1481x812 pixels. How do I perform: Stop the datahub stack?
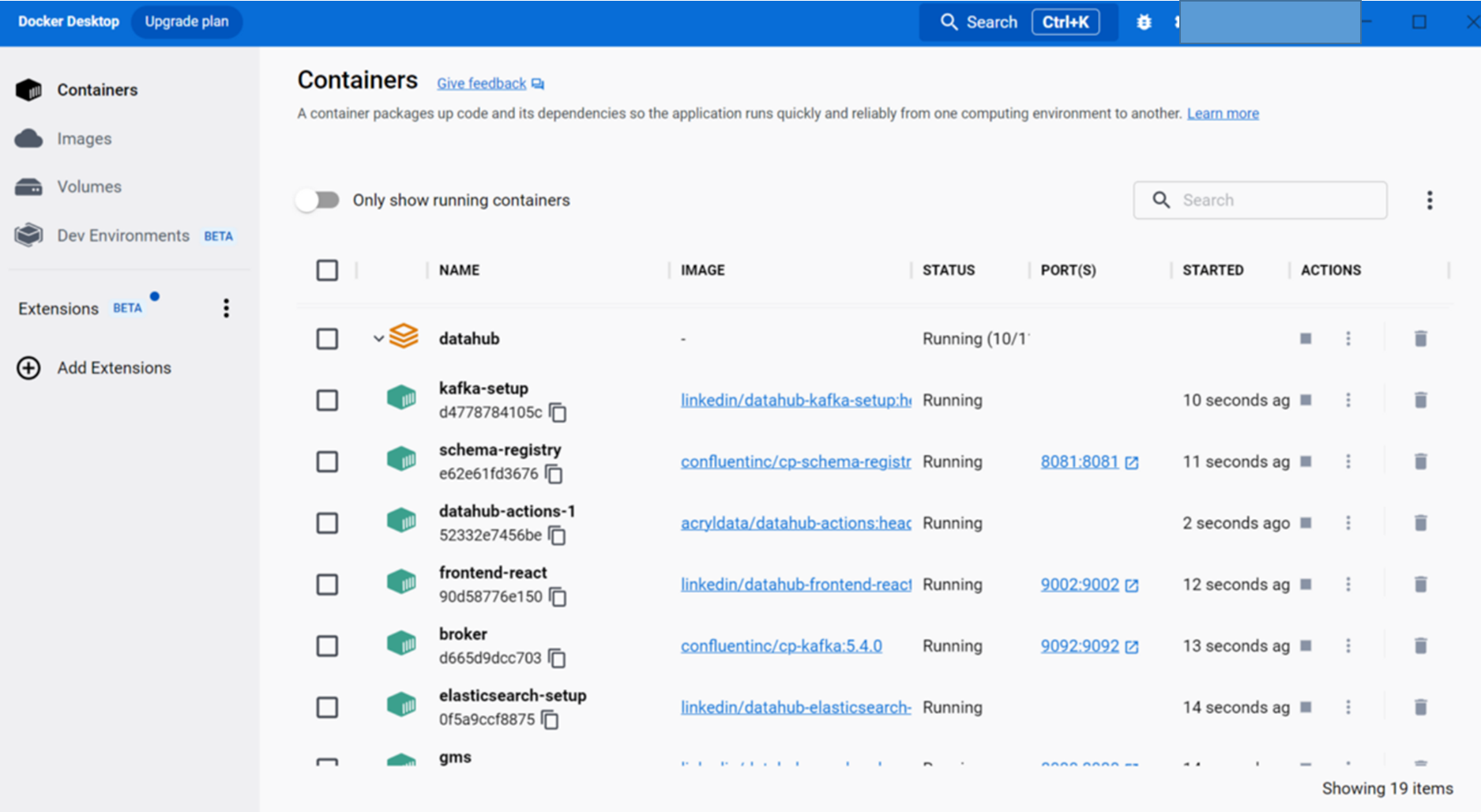[x=1306, y=339]
